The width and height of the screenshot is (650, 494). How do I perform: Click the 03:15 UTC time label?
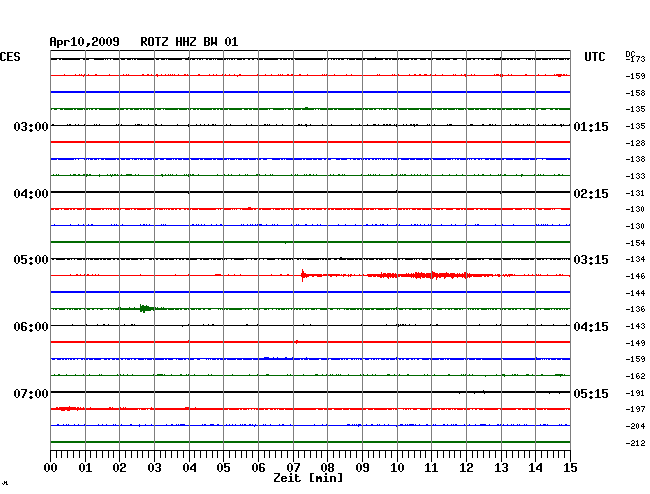pyautogui.click(x=591, y=260)
